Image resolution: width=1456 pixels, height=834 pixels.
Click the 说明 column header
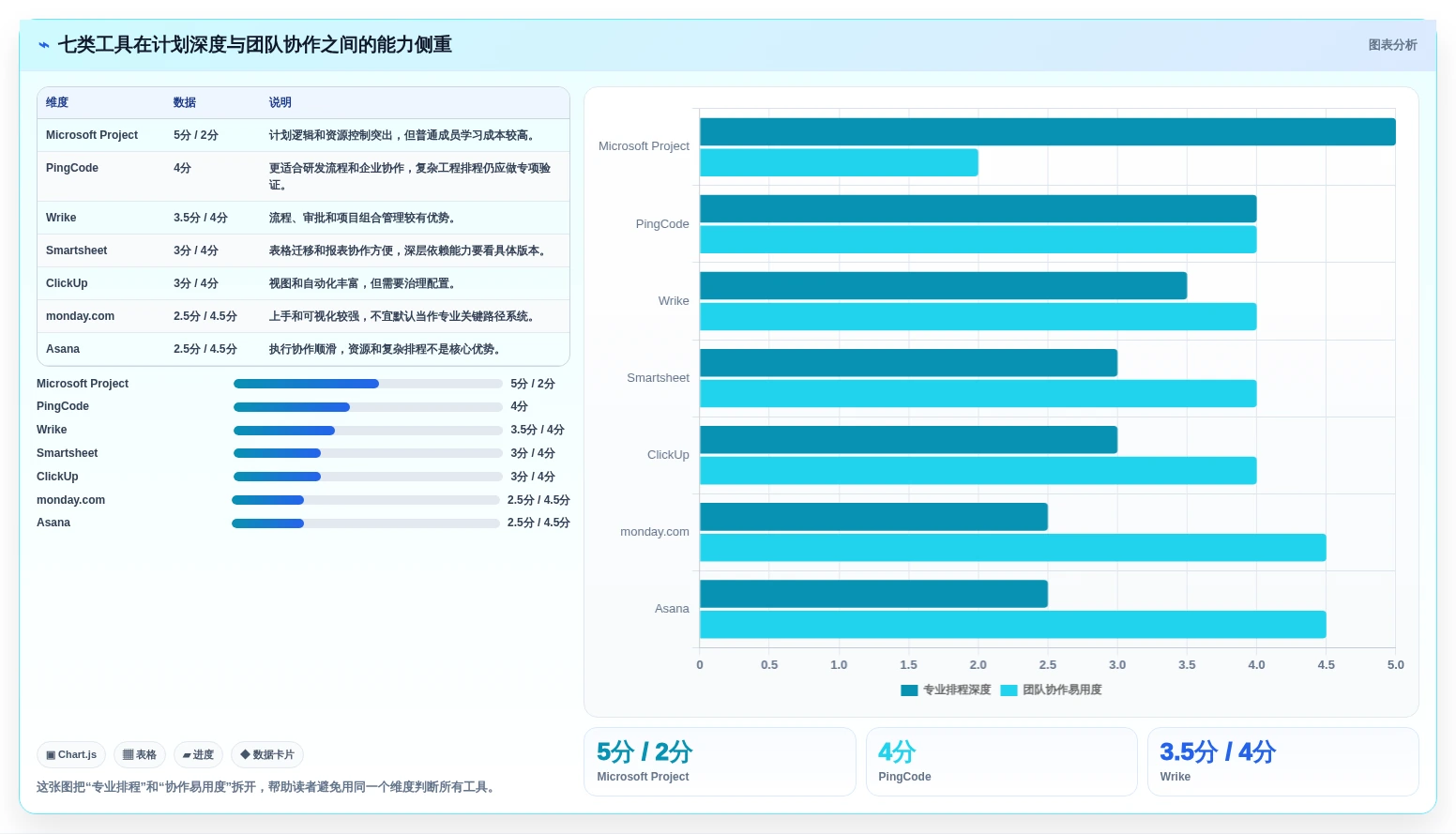[x=281, y=102]
